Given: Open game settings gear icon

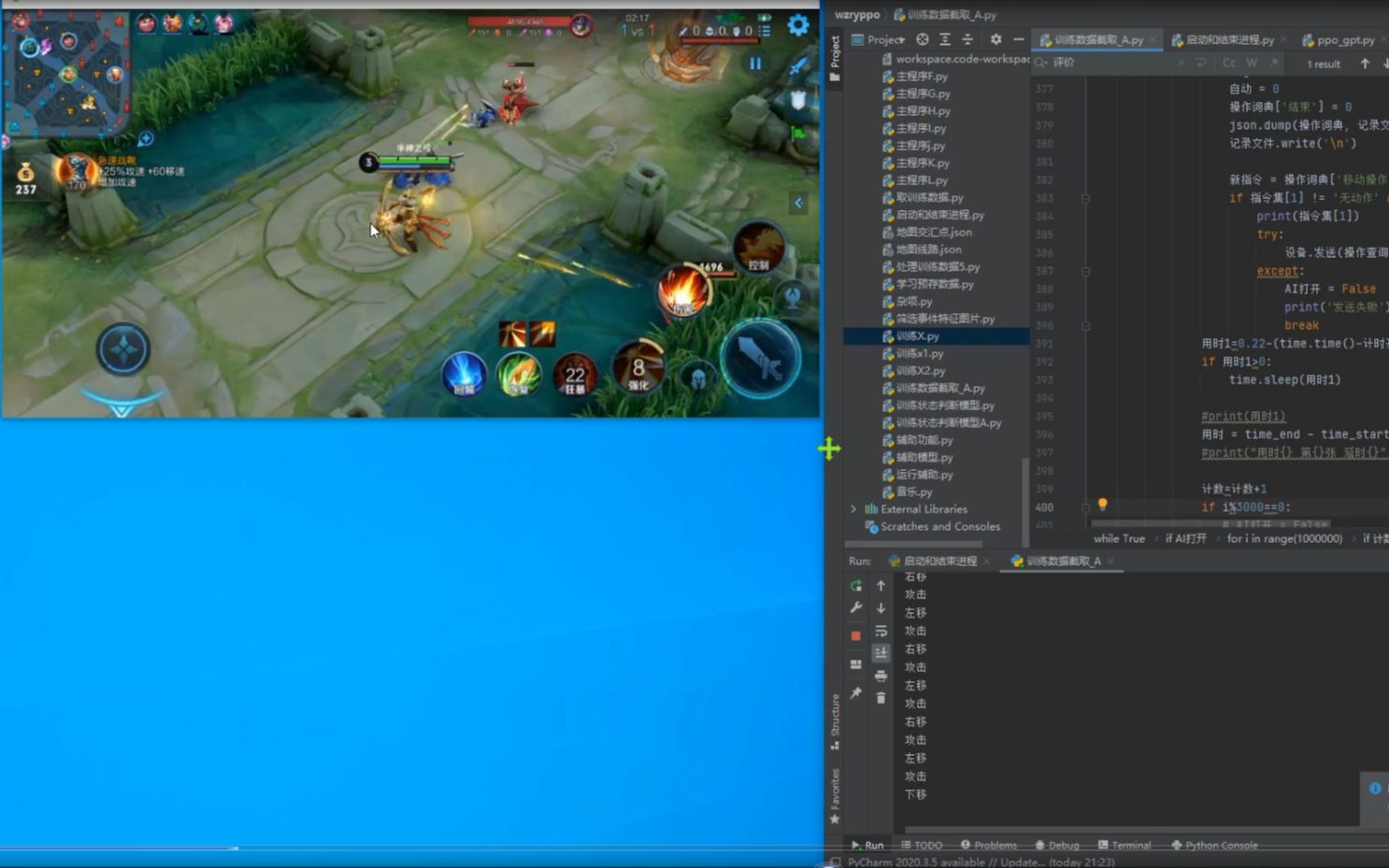Looking at the screenshot, I should [798, 25].
